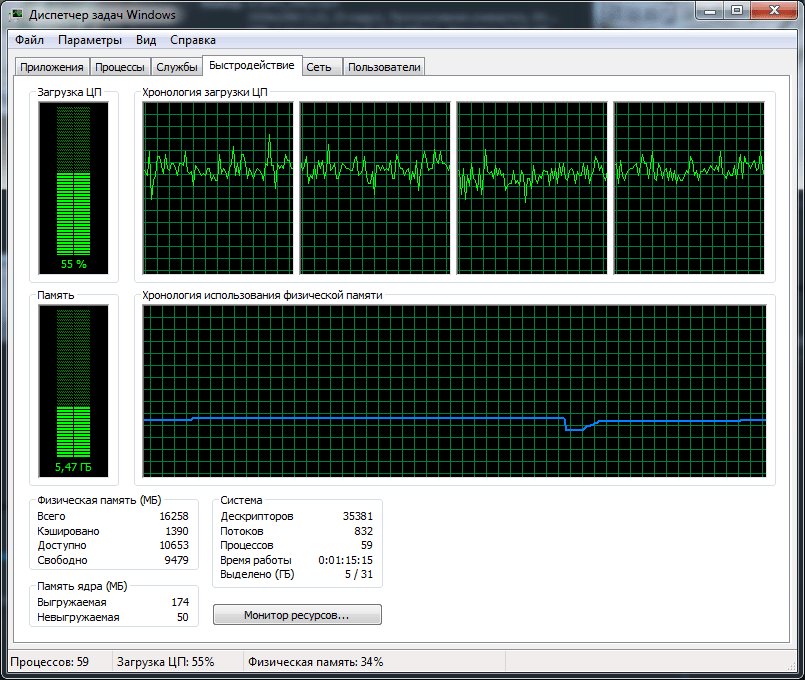
Task: Click the physical memory usage history graph
Action: [x=454, y=391]
